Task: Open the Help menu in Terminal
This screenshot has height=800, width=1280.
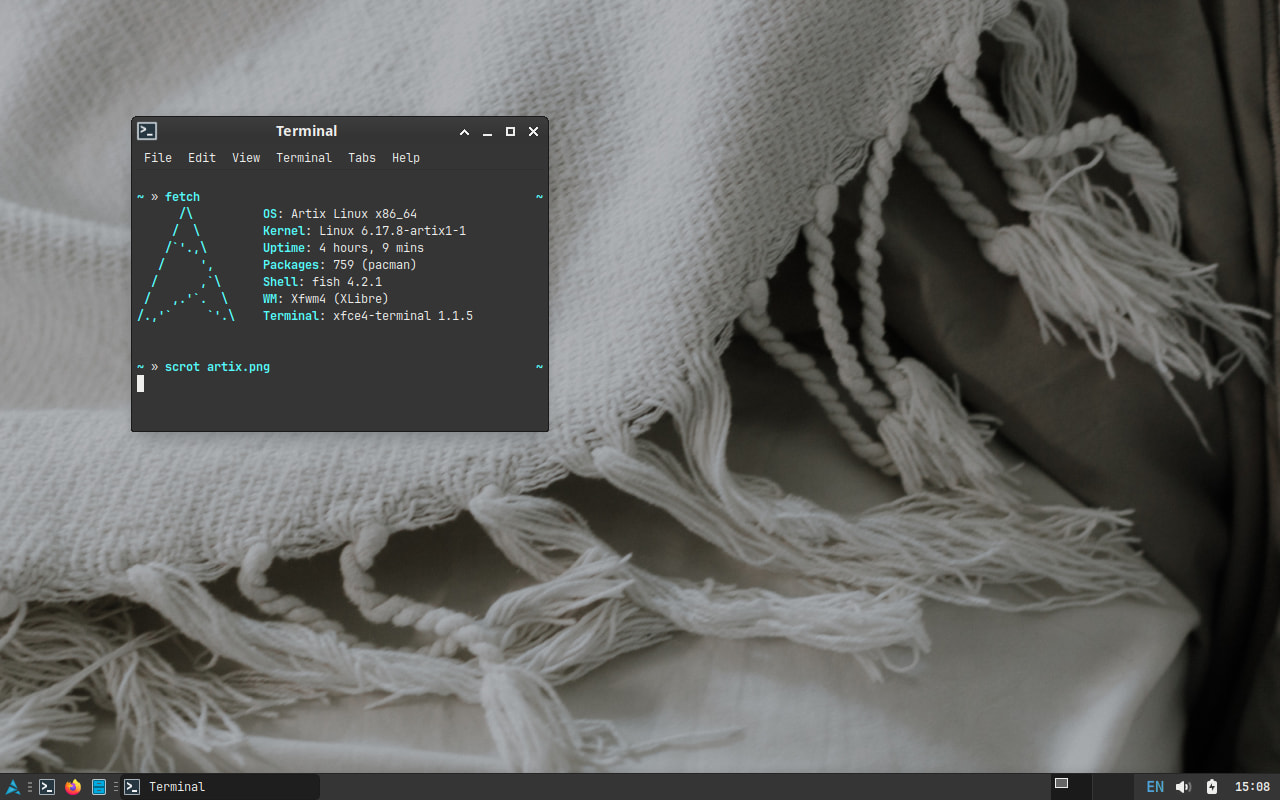Action: click(406, 158)
